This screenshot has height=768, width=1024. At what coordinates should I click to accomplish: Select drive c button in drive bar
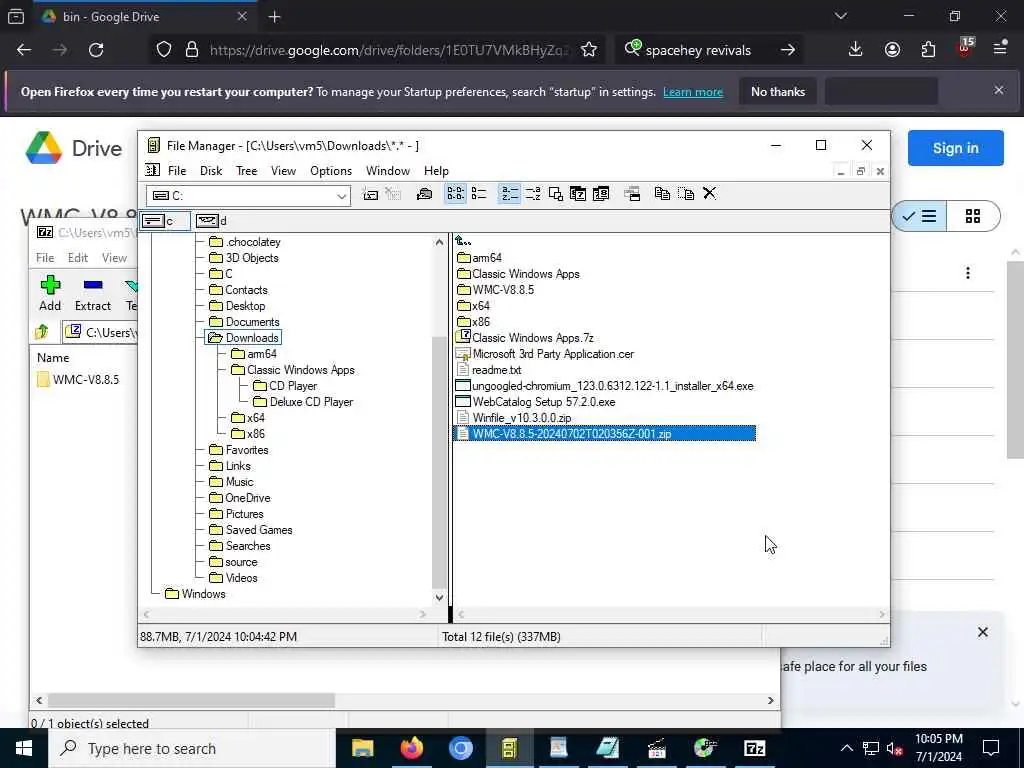[x=165, y=221]
